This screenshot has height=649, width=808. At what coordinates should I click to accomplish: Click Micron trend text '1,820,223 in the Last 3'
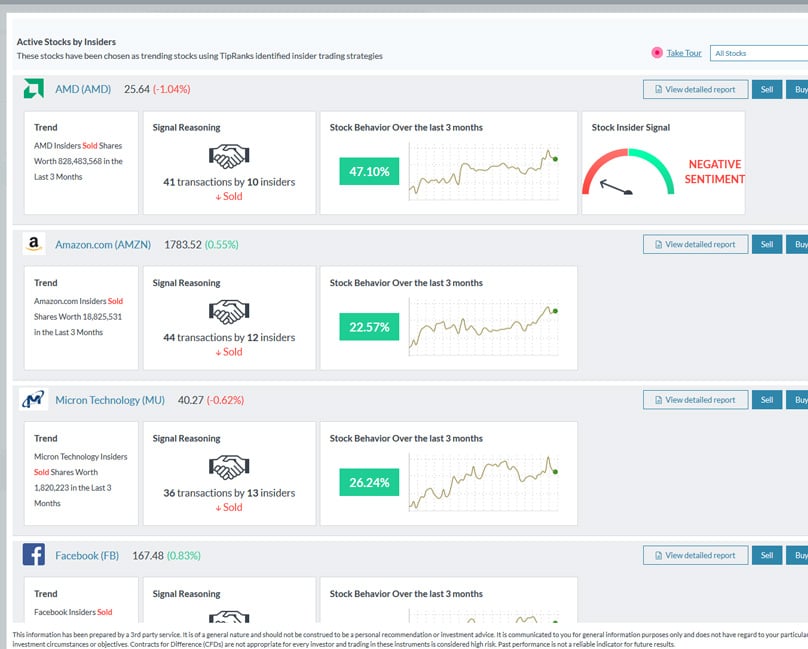pyautogui.click(x=73, y=488)
